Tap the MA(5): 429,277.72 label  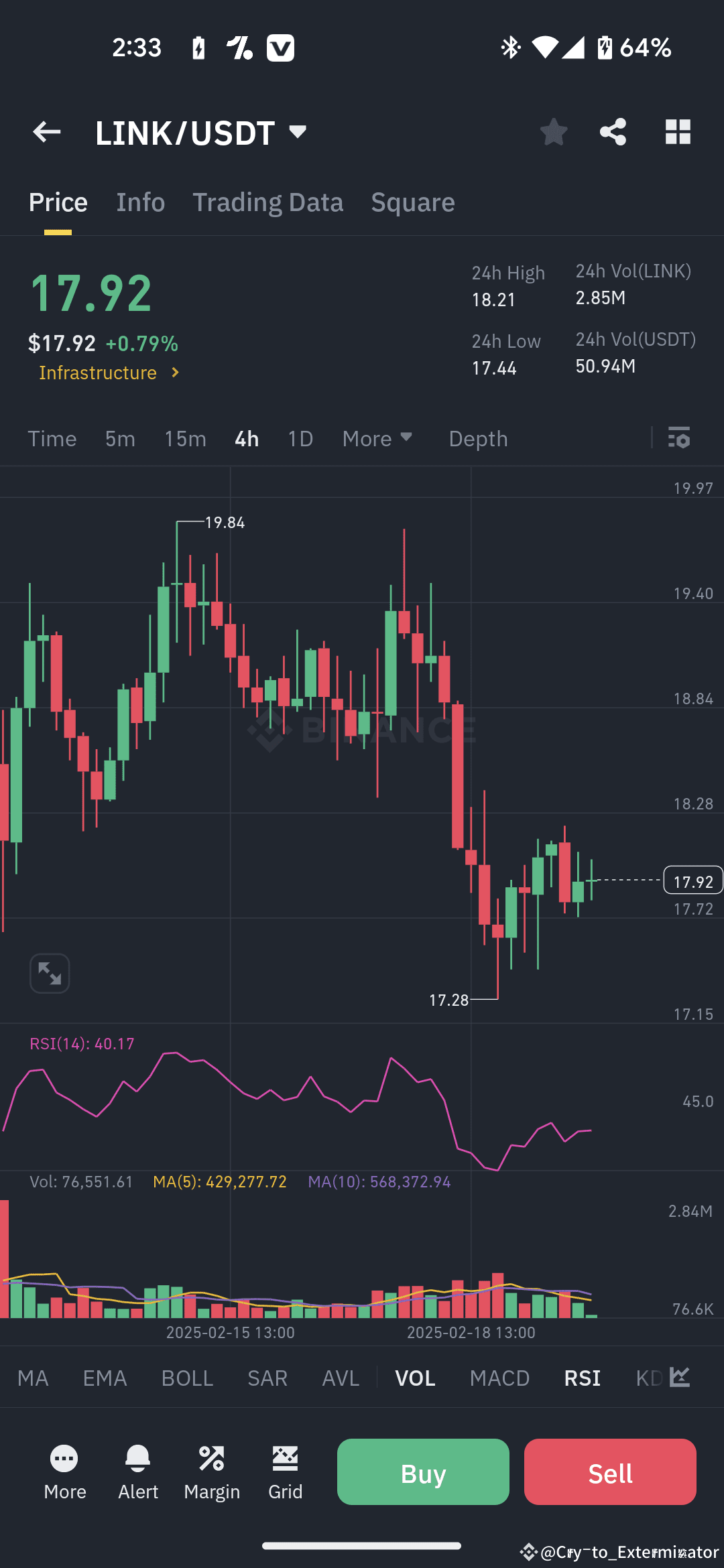[220, 1182]
